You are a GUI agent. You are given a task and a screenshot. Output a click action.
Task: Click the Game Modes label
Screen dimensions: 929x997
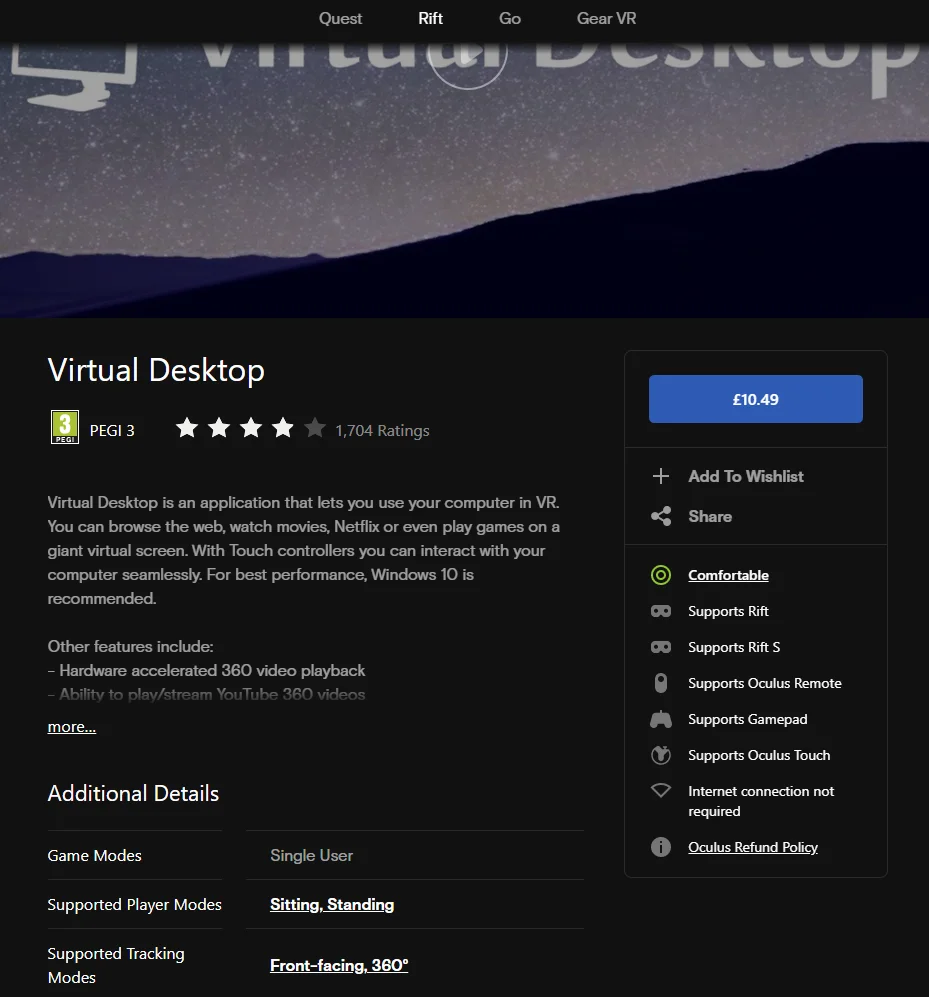(x=95, y=855)
